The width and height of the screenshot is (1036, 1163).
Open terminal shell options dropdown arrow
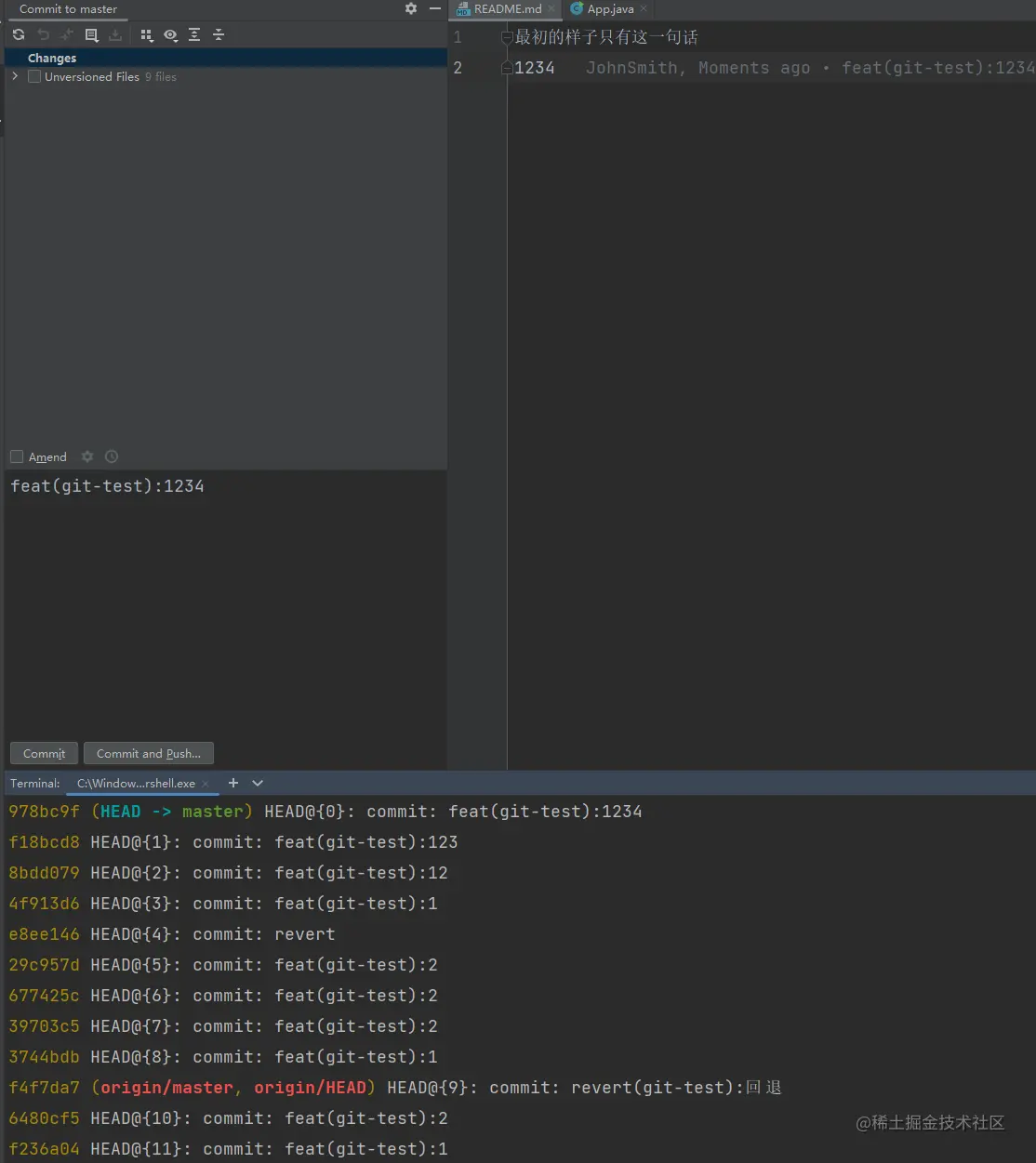click(x=258, y=783)
